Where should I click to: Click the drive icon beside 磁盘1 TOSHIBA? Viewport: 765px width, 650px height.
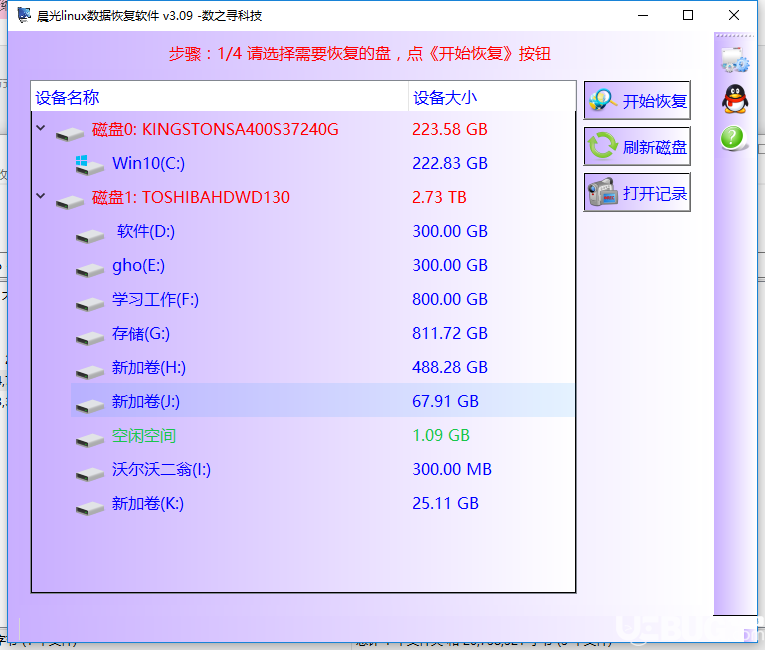pos(70,202)
